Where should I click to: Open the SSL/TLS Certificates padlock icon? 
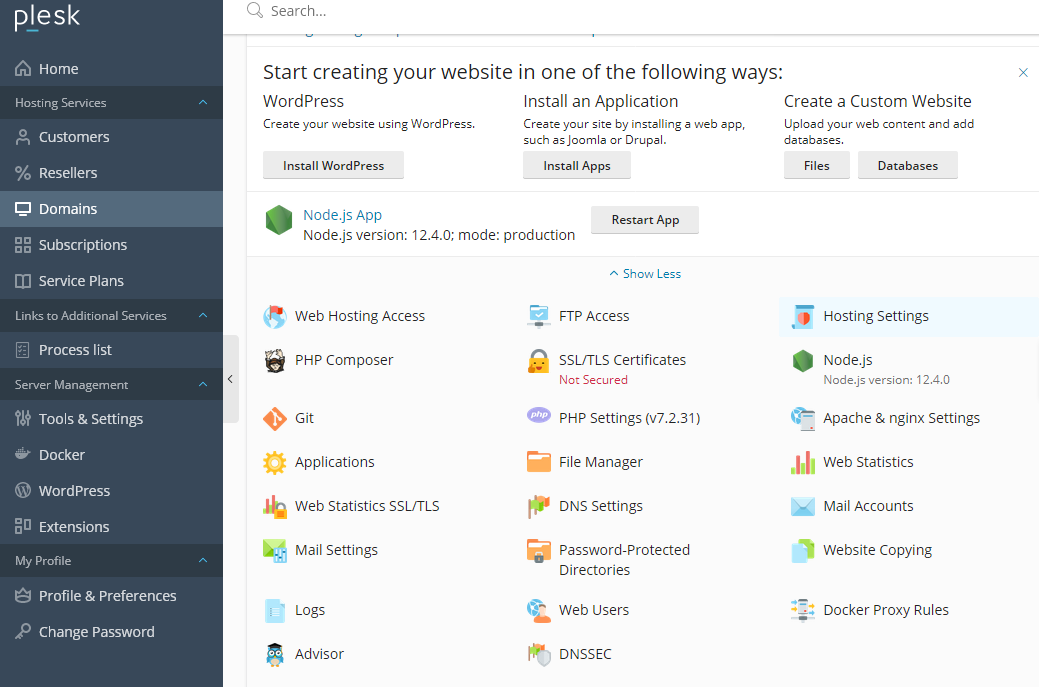(539, 361)
